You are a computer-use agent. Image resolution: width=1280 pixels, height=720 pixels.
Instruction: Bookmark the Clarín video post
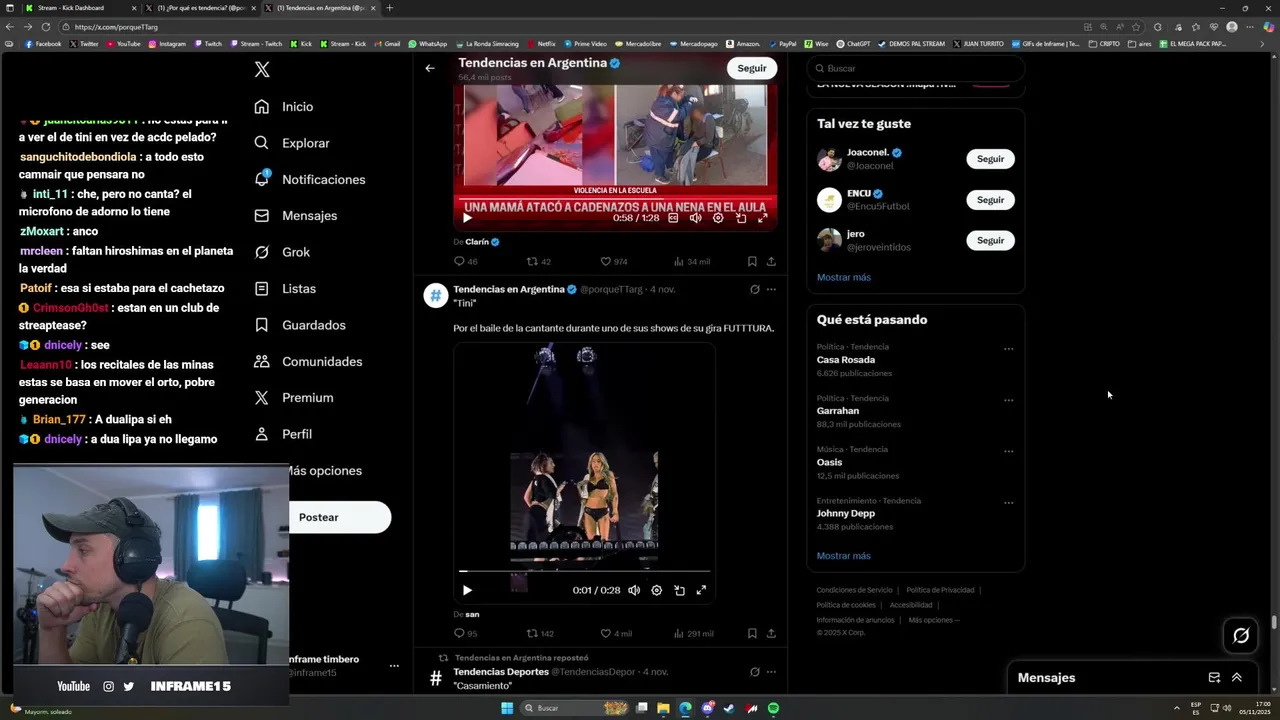(752, 262)
